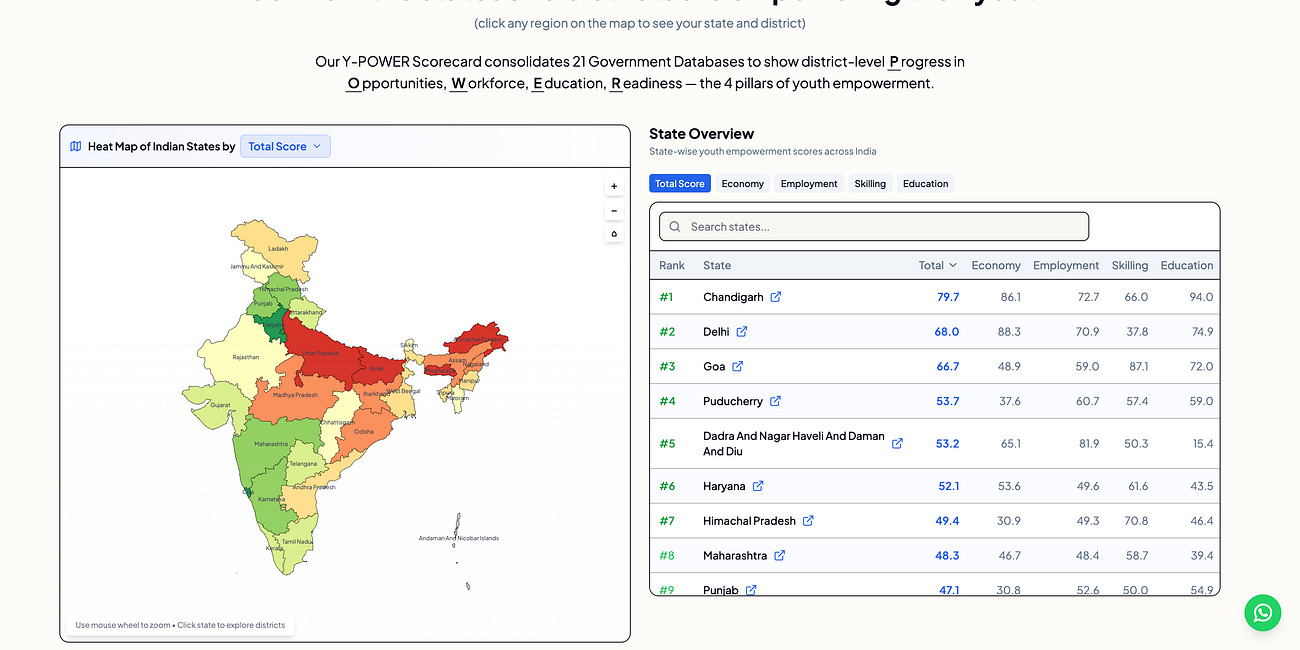Click the search magnifier icon
The height and width of the screenshot is (650, 1300).
[675, 227]
